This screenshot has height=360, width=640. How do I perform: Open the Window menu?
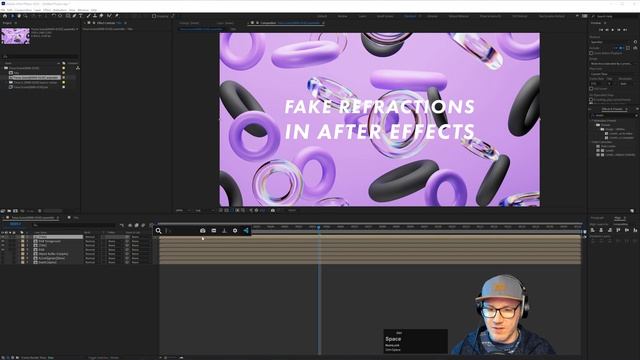click(83, 10)
